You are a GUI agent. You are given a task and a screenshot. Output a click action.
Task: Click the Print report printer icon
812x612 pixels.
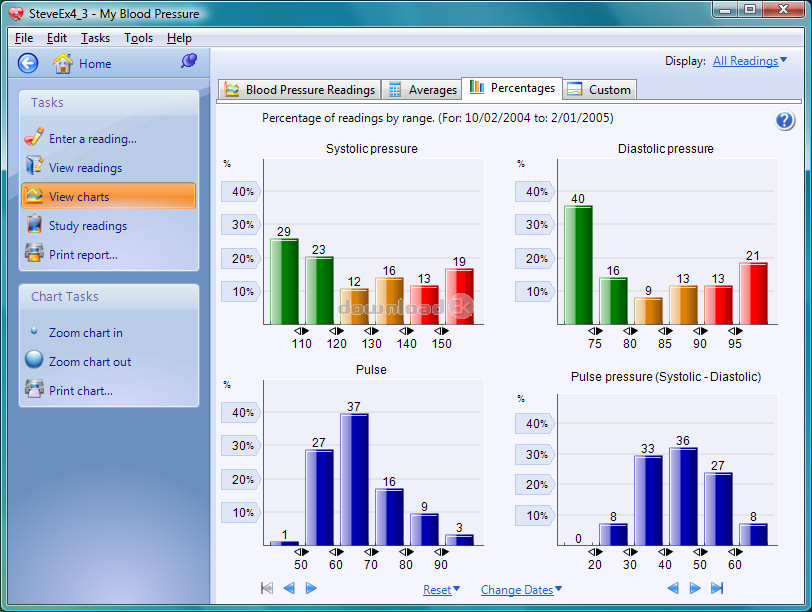point(34,254)
